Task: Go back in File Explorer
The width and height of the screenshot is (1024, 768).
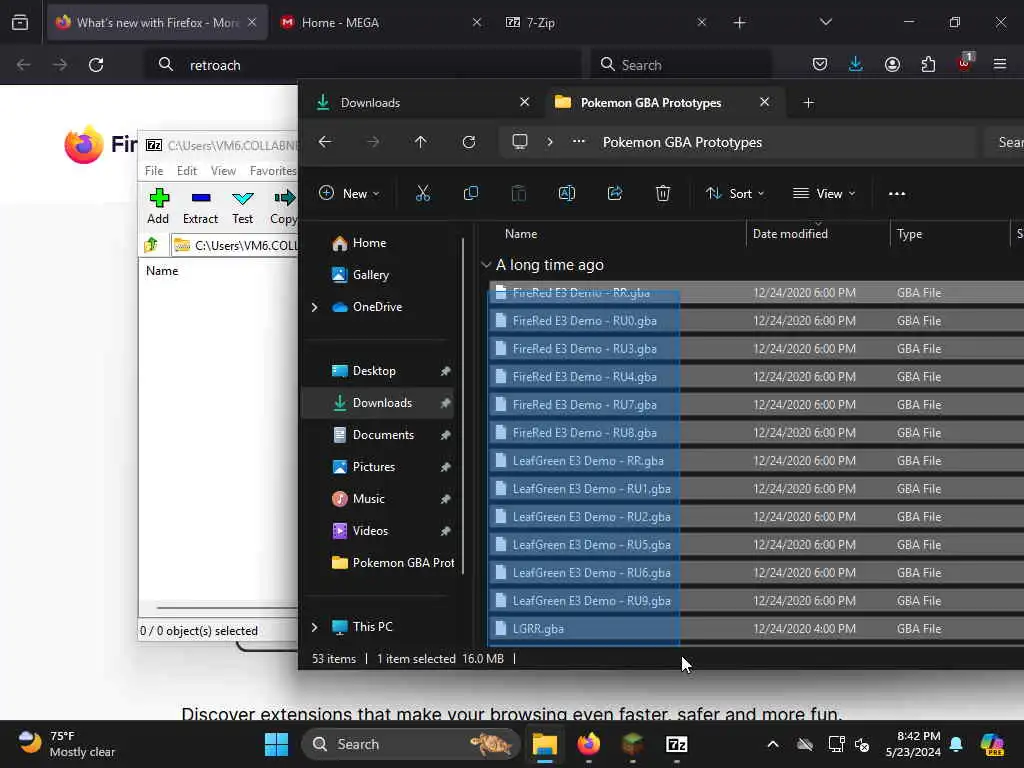Action: [x=325, y=142]
